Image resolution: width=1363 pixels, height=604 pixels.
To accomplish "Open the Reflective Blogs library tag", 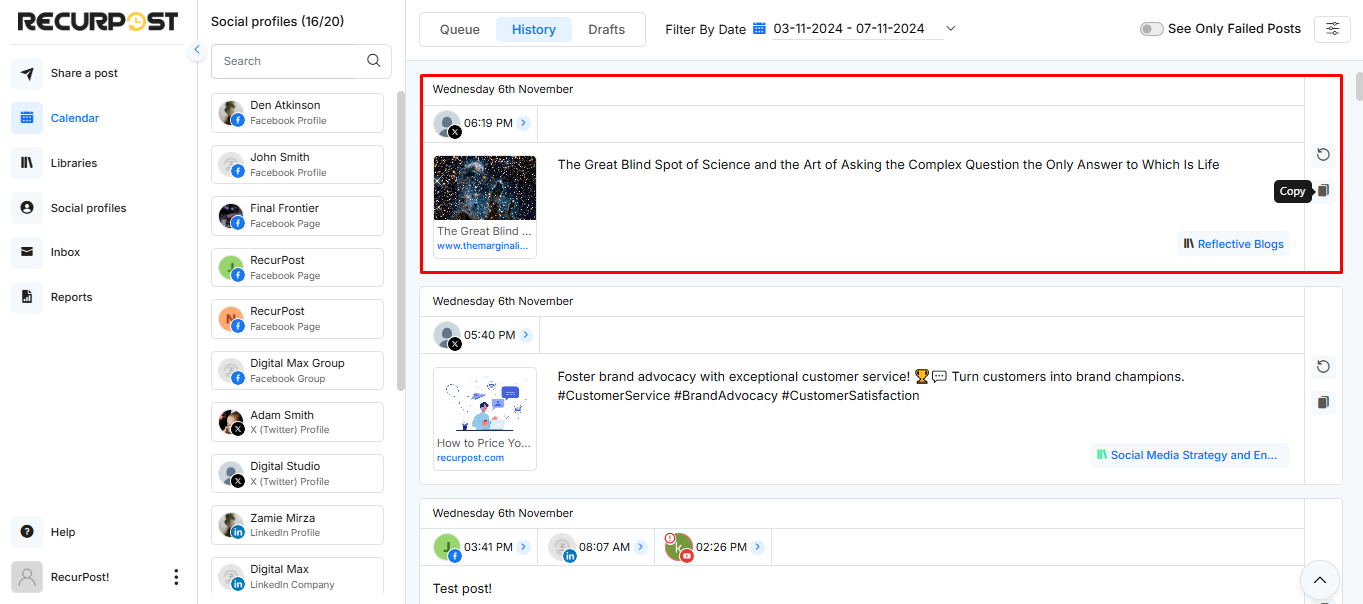I will click(1233, 244).
